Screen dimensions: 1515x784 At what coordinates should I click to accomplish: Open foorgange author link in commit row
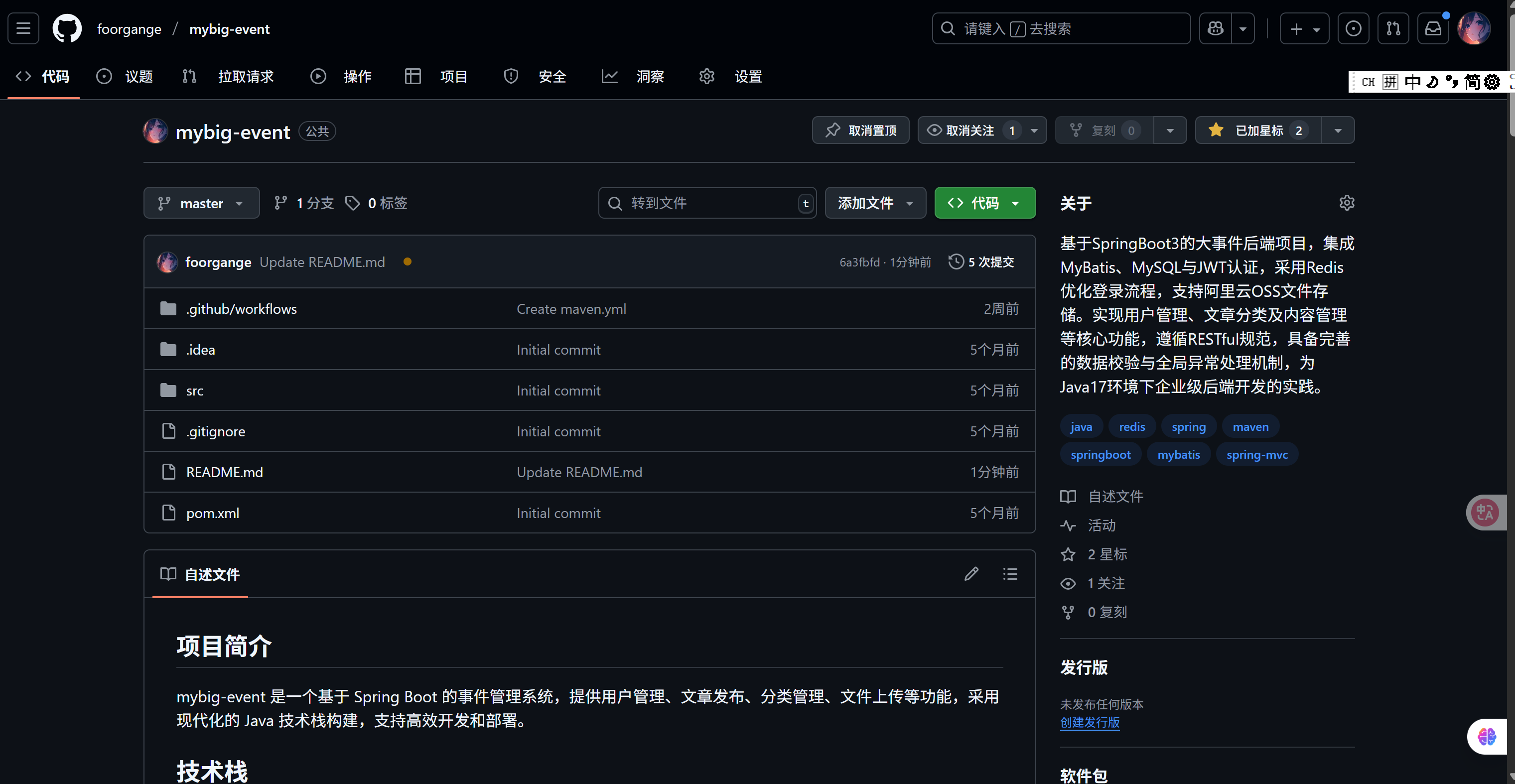(218, 261)
